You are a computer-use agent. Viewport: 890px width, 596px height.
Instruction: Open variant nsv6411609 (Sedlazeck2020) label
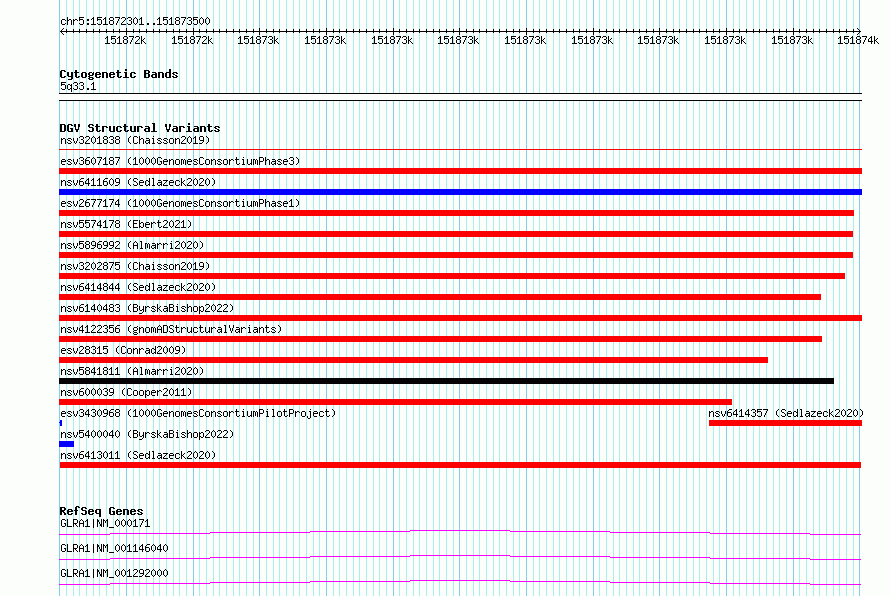click(138, 182)
